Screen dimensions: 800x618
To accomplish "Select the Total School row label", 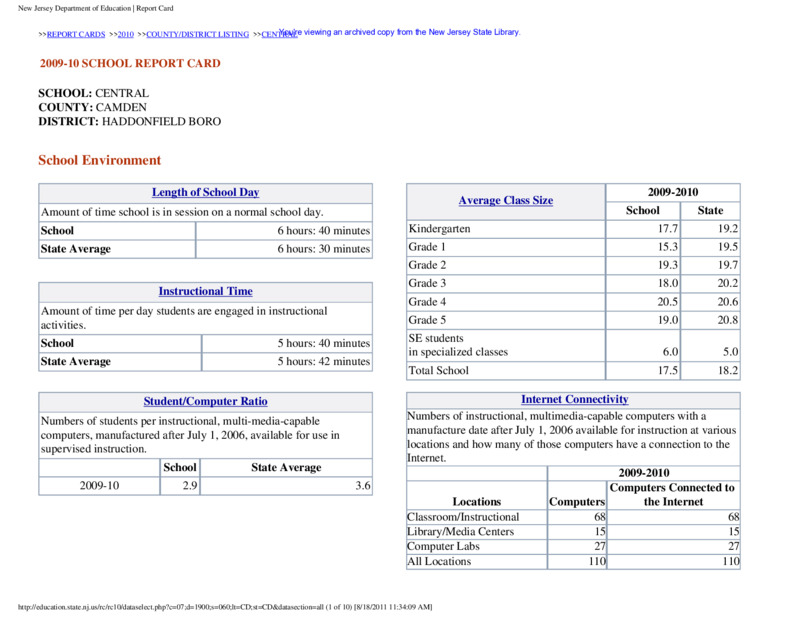I will click(438, 370).
